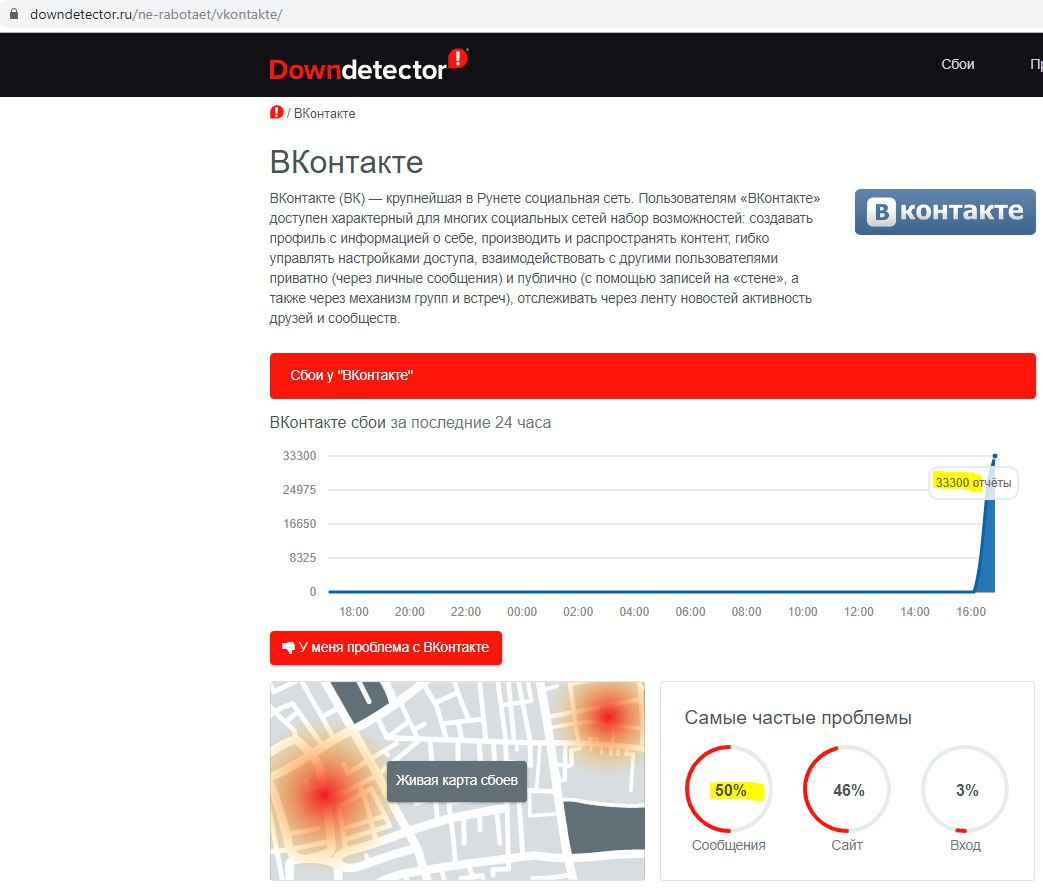The height and width of the screenshot is (892, 1043).
Task: Click the 33300 y-axis value
Action: pos(299,456)
